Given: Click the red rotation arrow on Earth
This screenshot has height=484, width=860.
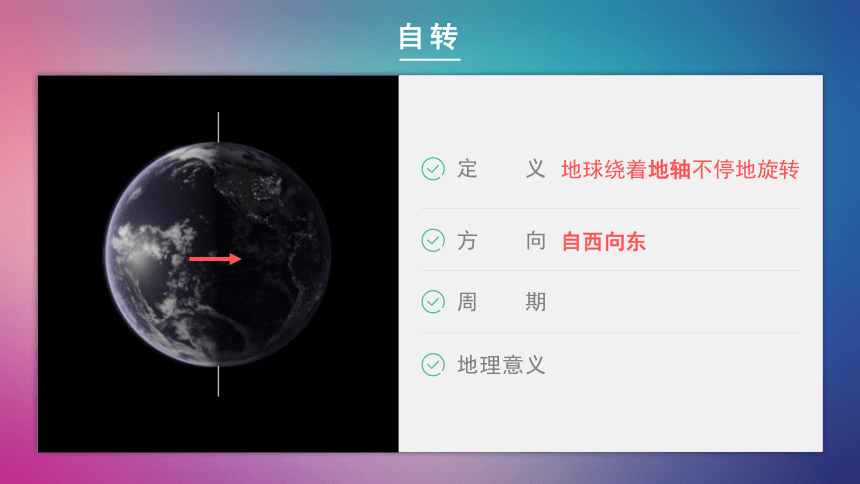Looking at the screenshot, I should [215, 258].
